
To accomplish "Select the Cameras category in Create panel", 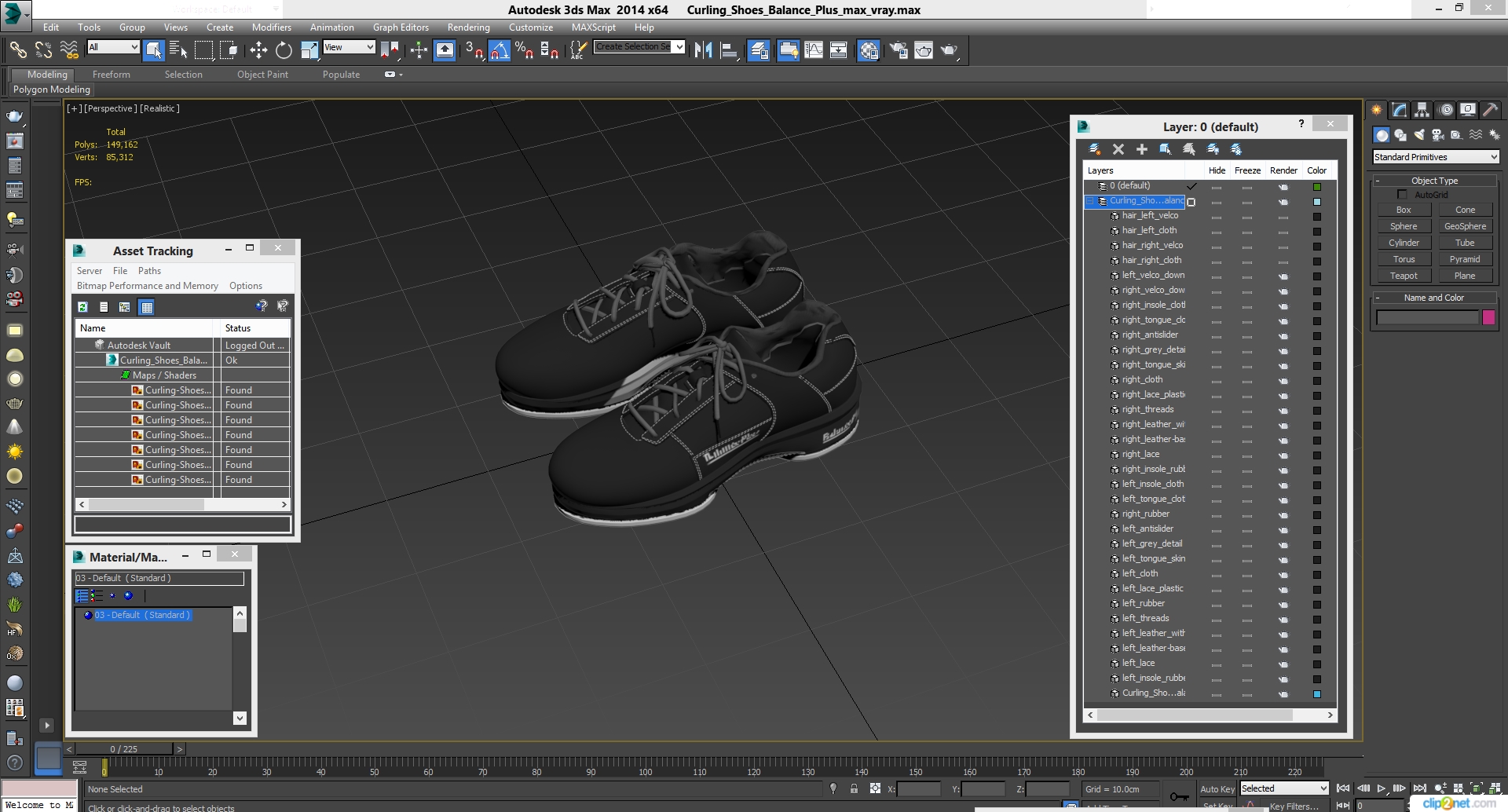I will pos(1437,135).
